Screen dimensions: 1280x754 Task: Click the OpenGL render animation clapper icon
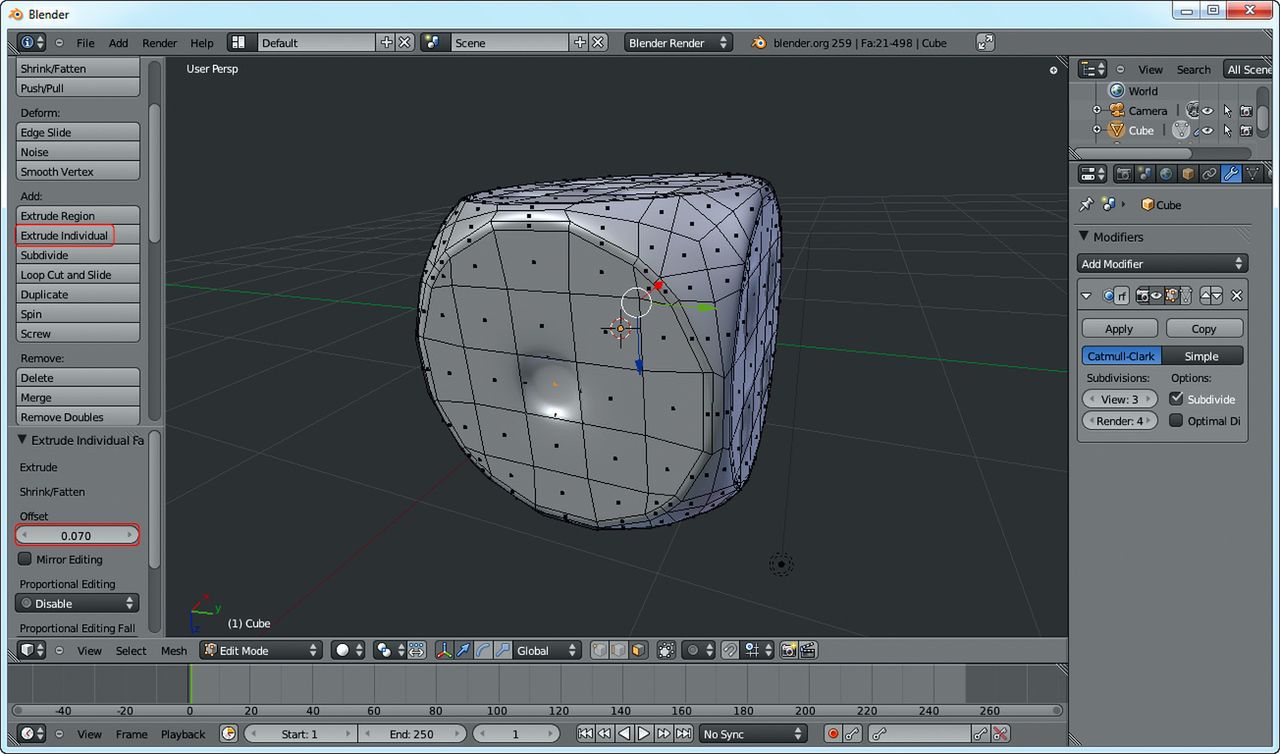click(x=808, y=650)
